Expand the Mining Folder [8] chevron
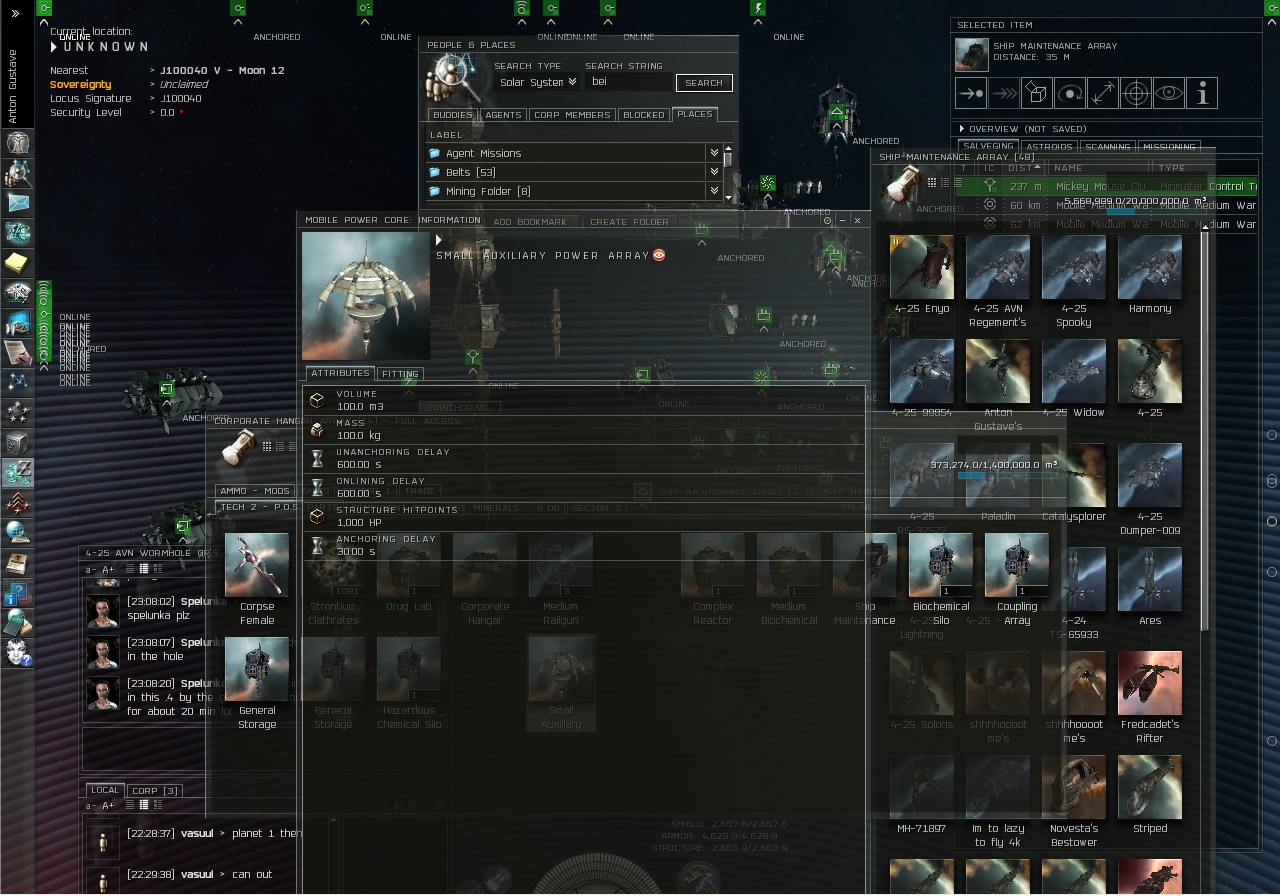 click(714, 191)
